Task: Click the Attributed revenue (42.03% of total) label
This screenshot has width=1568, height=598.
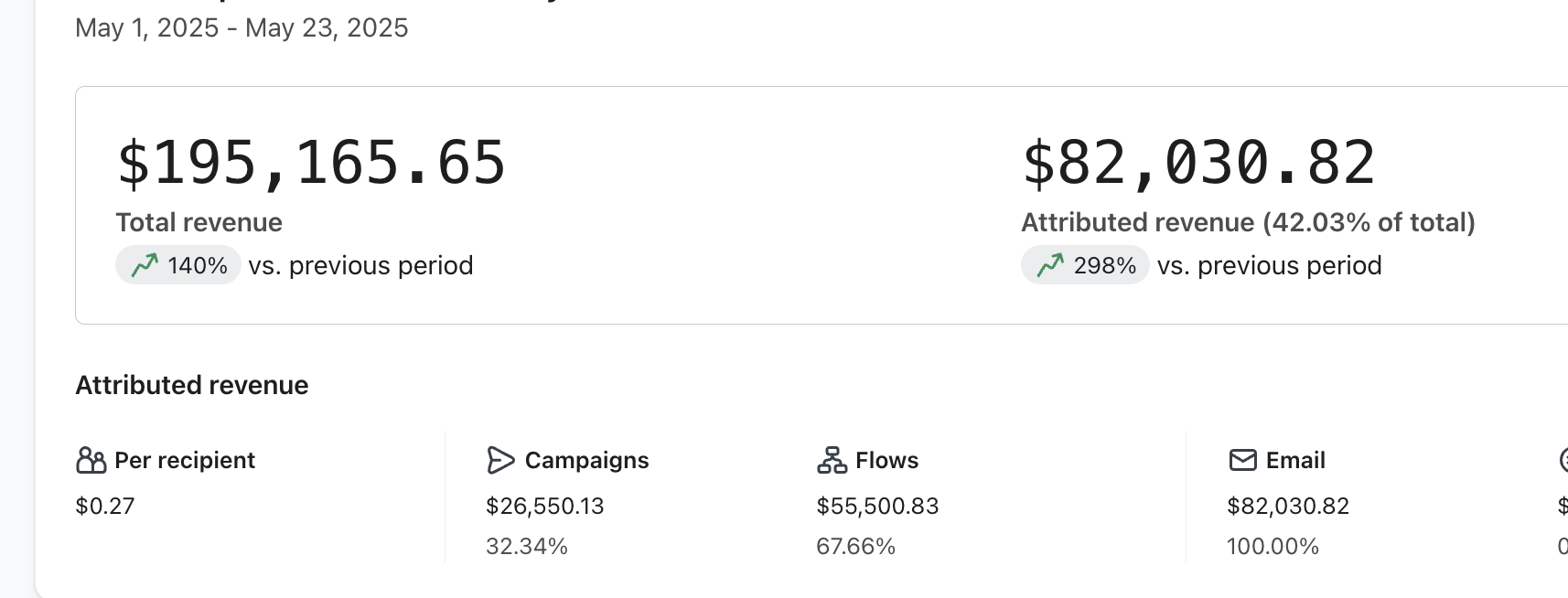Action: [1248, 222]
